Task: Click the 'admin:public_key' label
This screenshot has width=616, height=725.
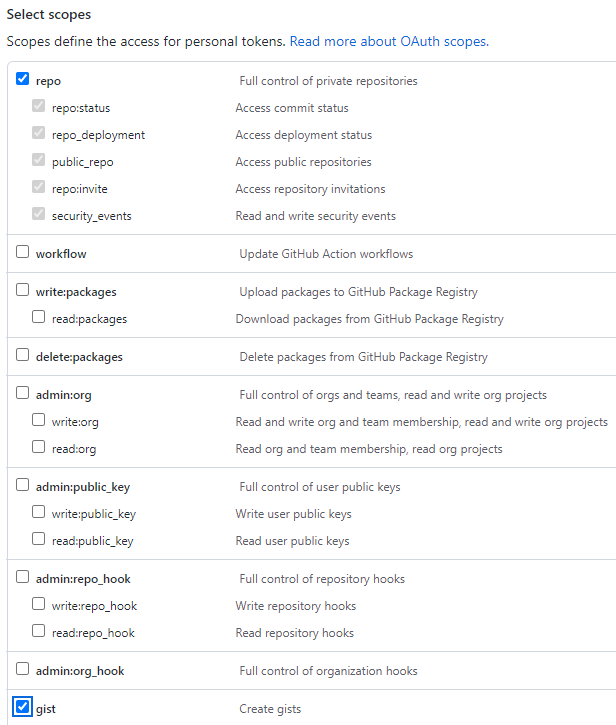Action: coord(83,487)
